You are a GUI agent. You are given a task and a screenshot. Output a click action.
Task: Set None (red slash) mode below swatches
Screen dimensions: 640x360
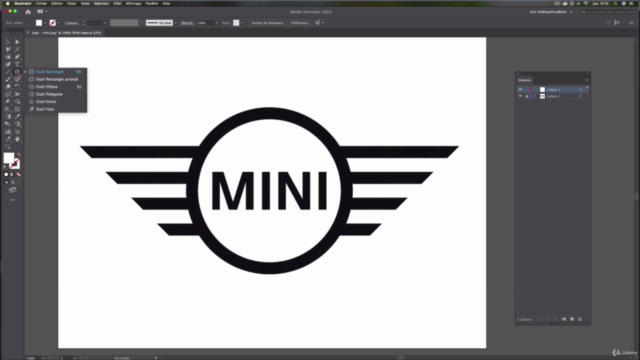(18, 175)
